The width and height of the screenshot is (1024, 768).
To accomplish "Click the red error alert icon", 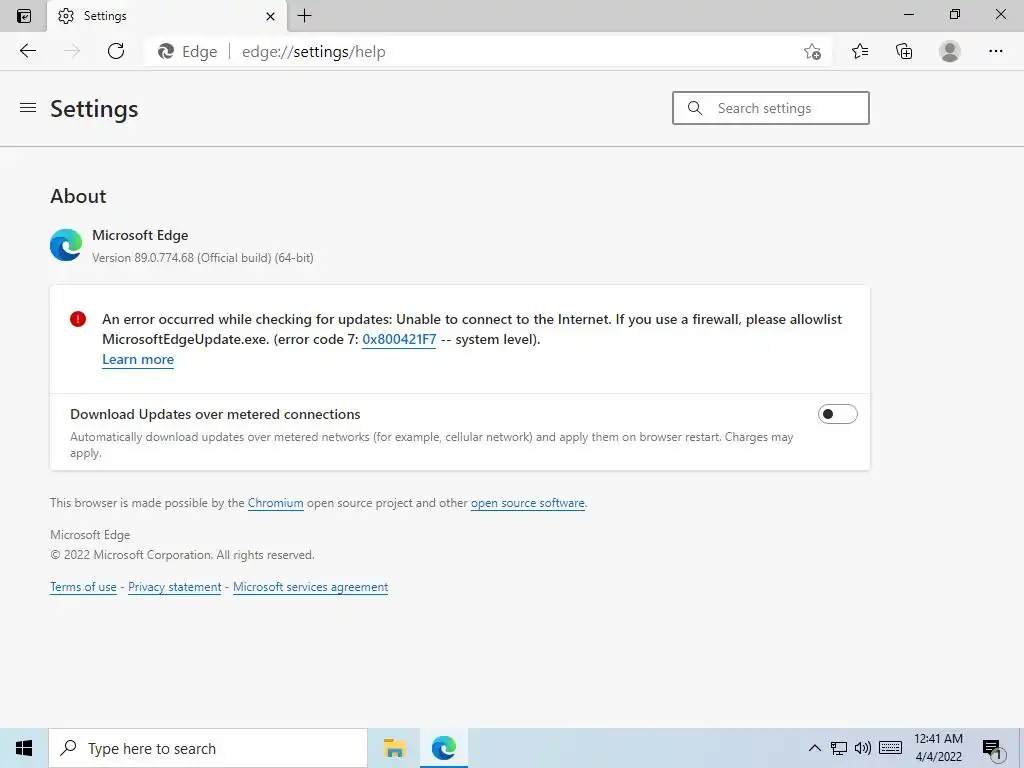I will click(x=78, y=319).
